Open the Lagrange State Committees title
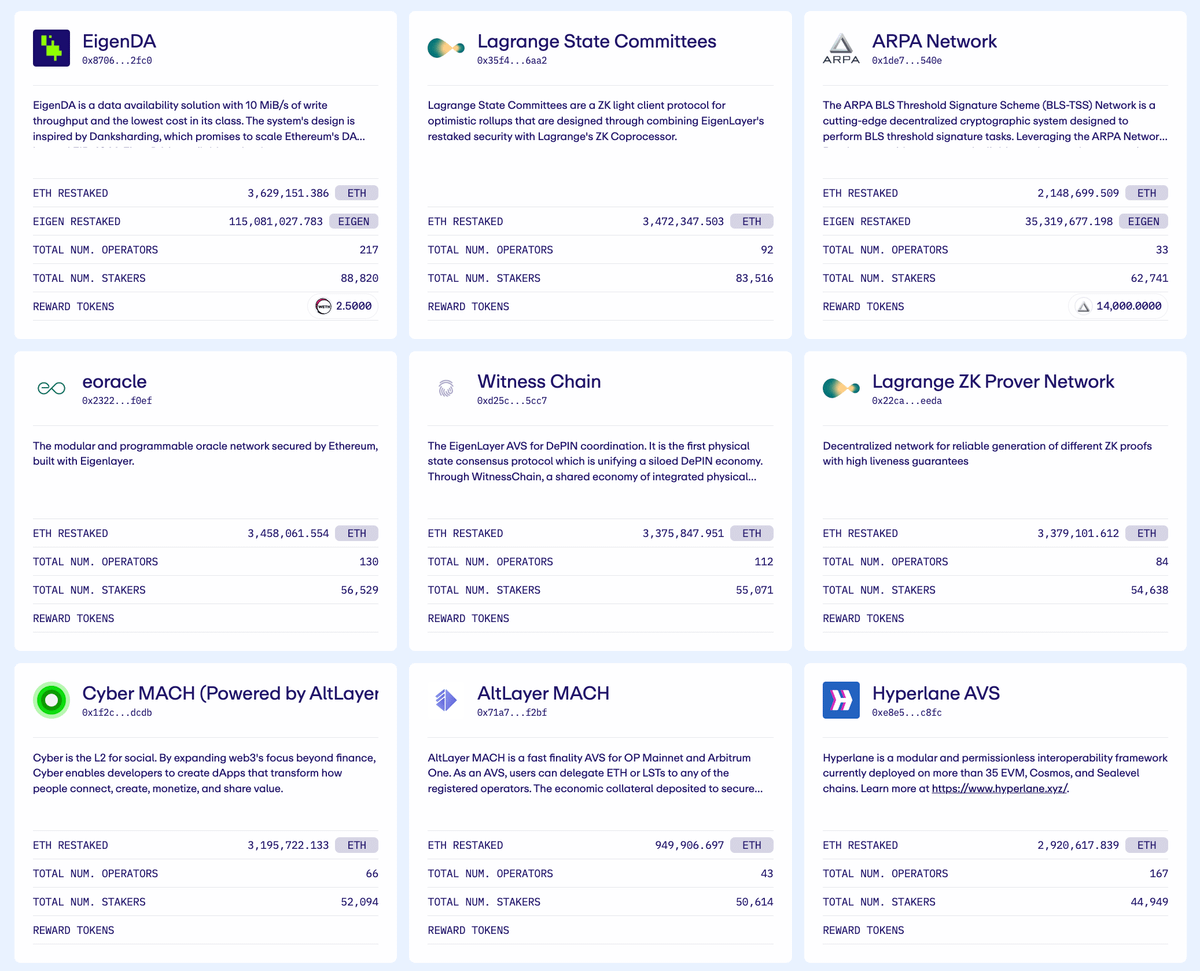Image resolution: width=1200 pixels, height=971 pixels. click(597, 41)
